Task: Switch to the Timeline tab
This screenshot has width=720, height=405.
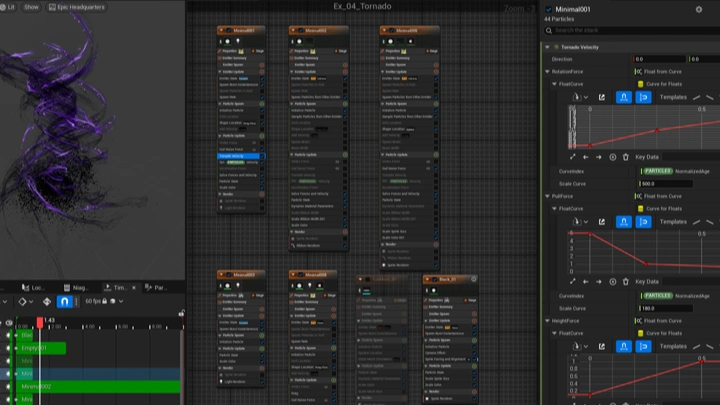Action: tap(116, 287)
